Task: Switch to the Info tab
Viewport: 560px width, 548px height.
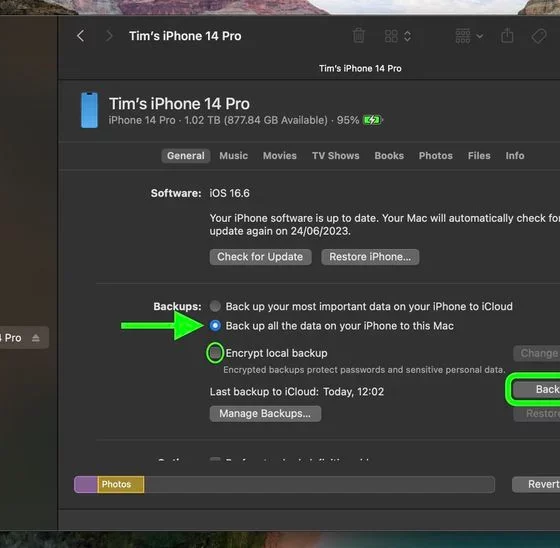Action: [515, 156]
